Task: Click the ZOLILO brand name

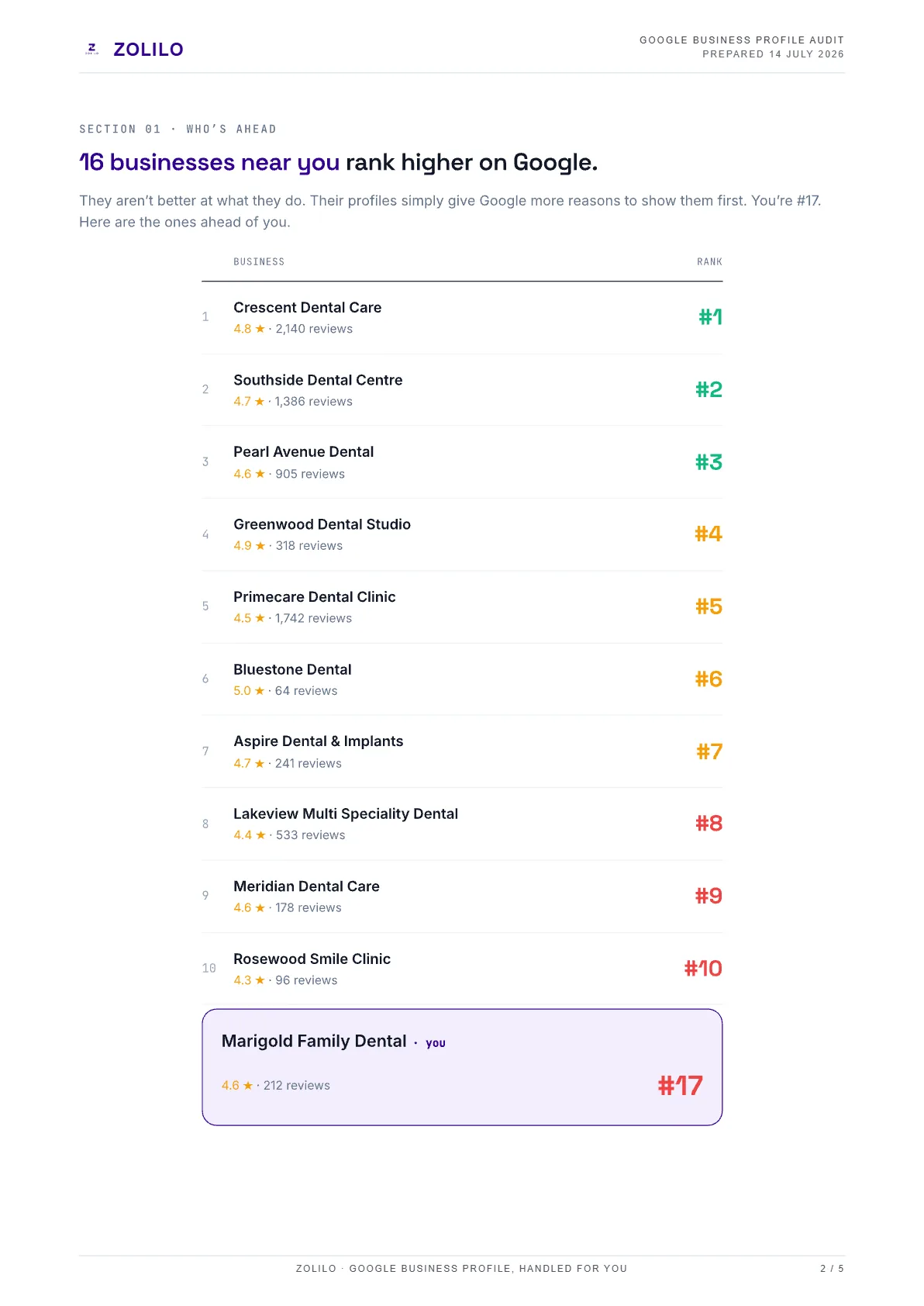Action: [148, 50]
